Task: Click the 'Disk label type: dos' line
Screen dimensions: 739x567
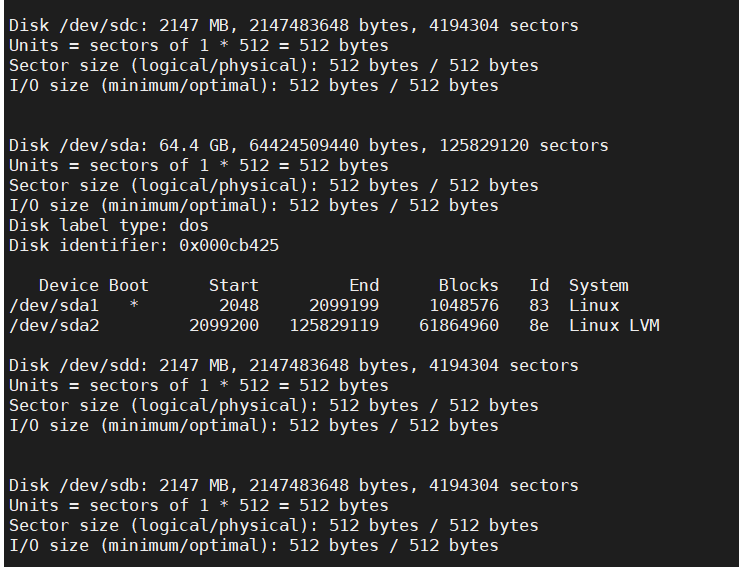Action: [109, 225]
